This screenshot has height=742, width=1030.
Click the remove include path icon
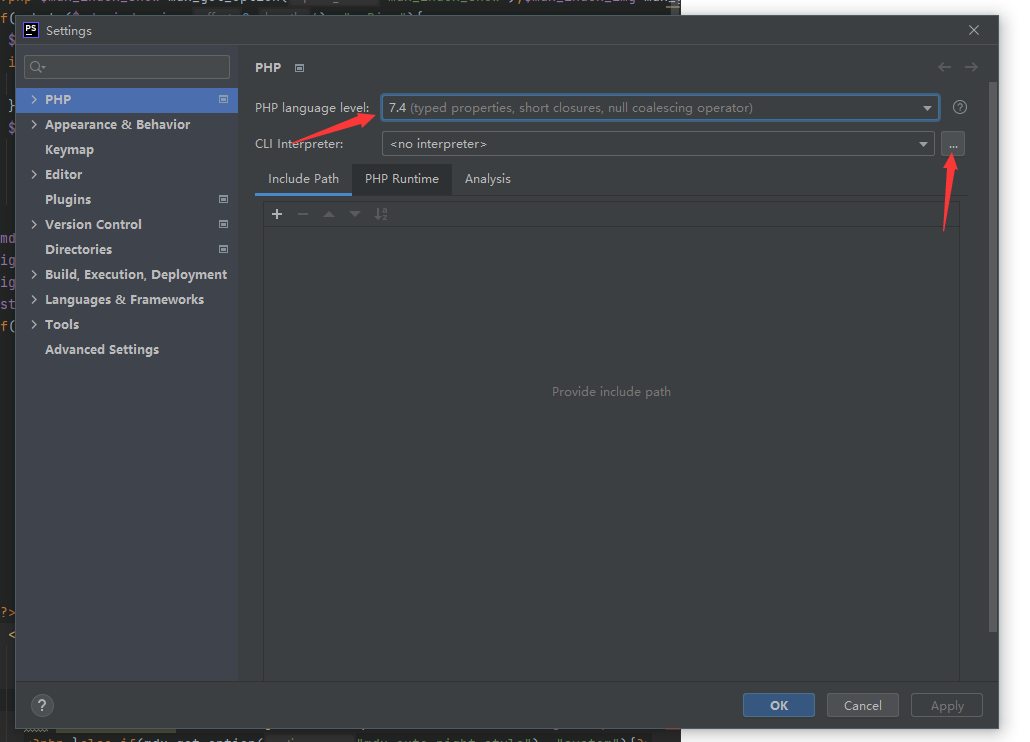point(302,213)
